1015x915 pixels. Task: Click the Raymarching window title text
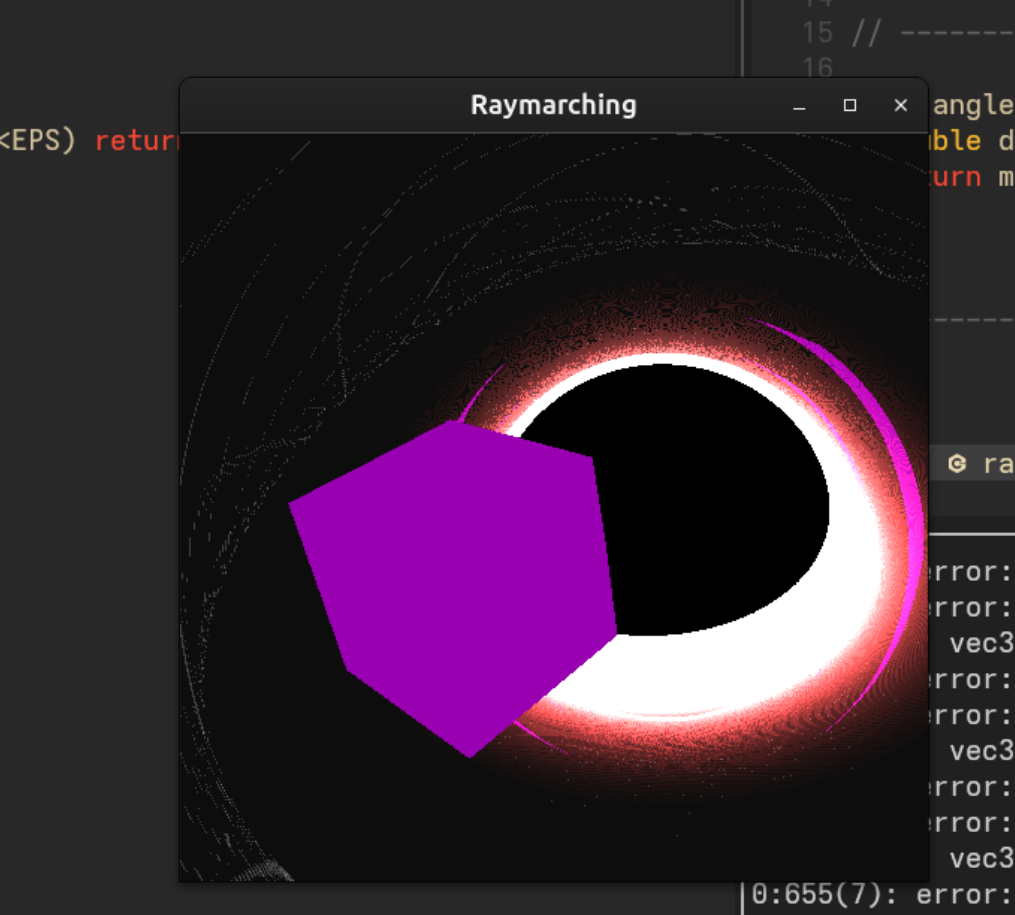pyautogui.click(x=553, y=104)
